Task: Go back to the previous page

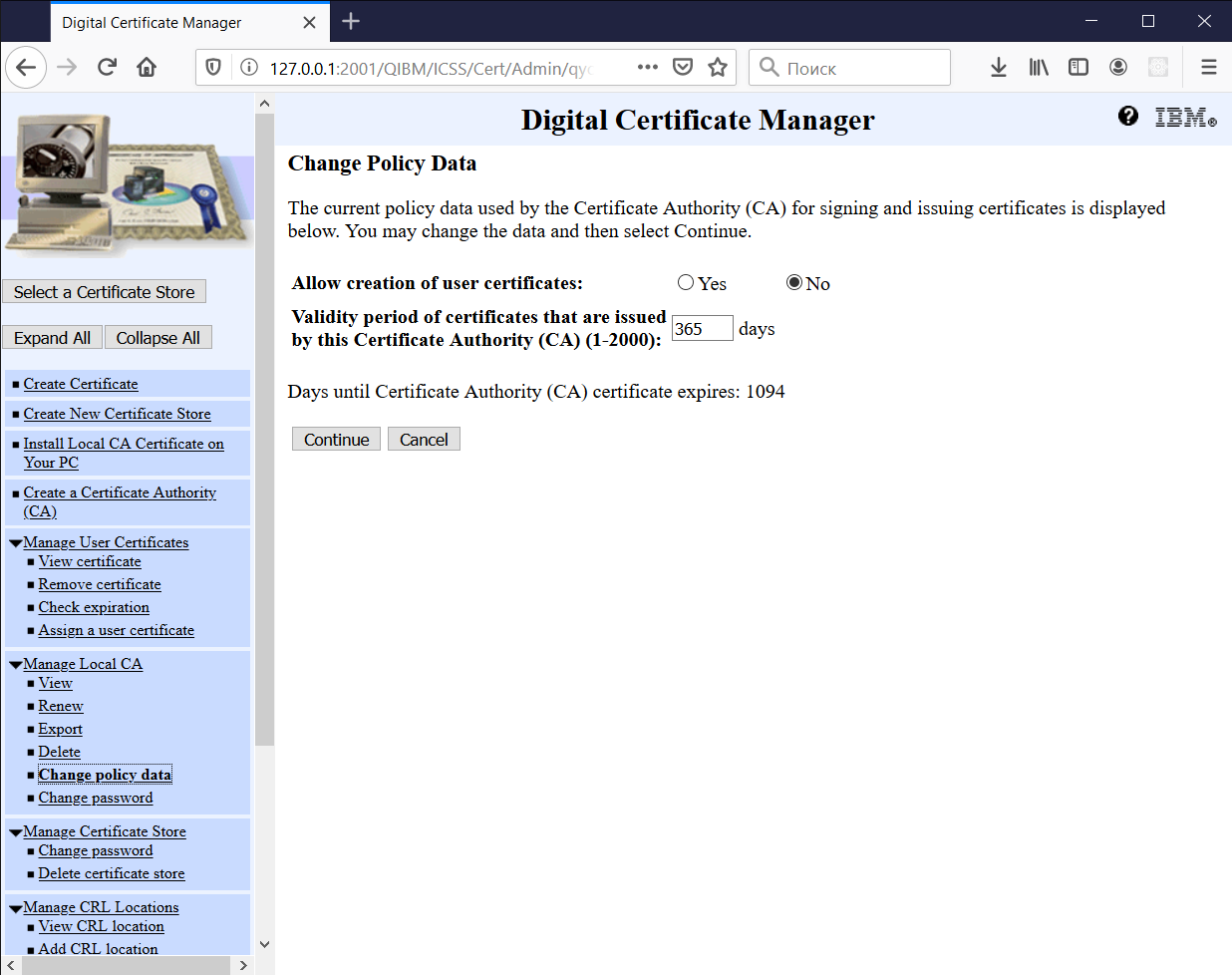Action: 26,68
